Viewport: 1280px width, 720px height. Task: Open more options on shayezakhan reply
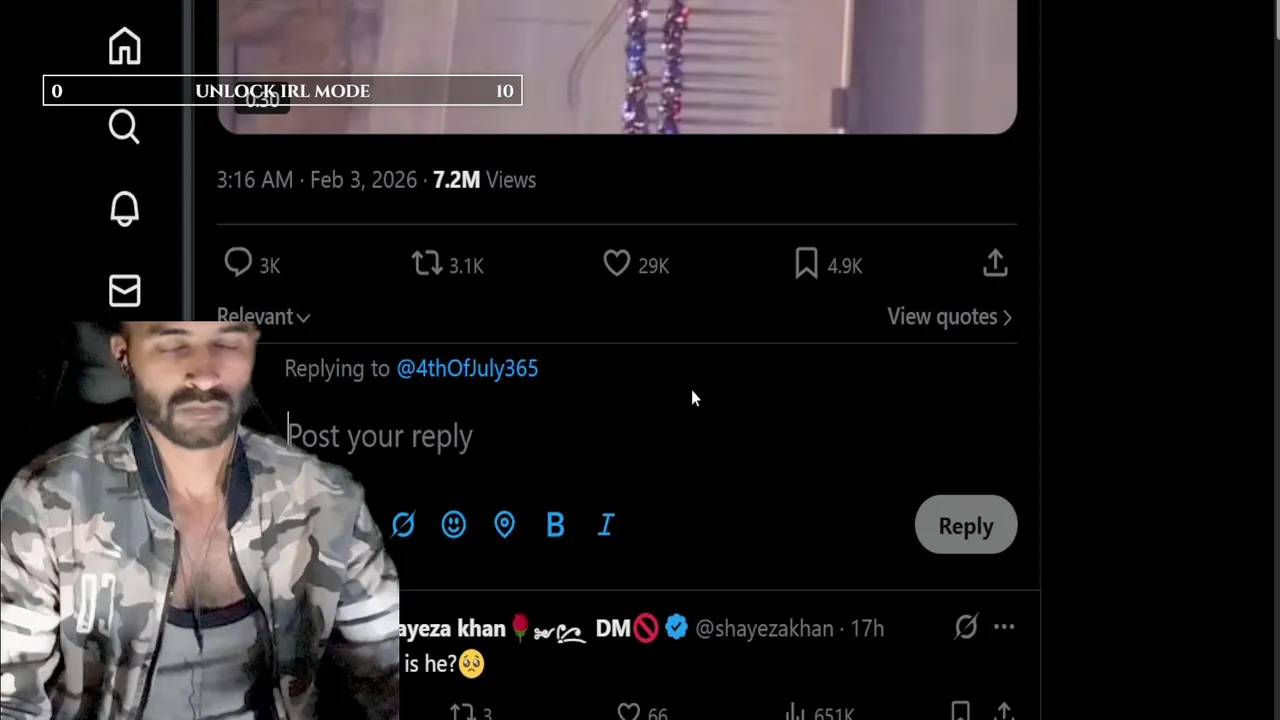(1004, 627)
